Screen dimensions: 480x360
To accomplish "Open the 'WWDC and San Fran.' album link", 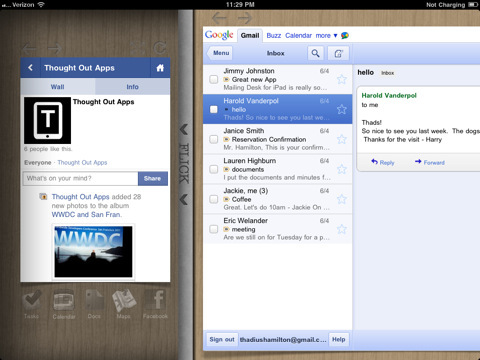I will point(87,215).
